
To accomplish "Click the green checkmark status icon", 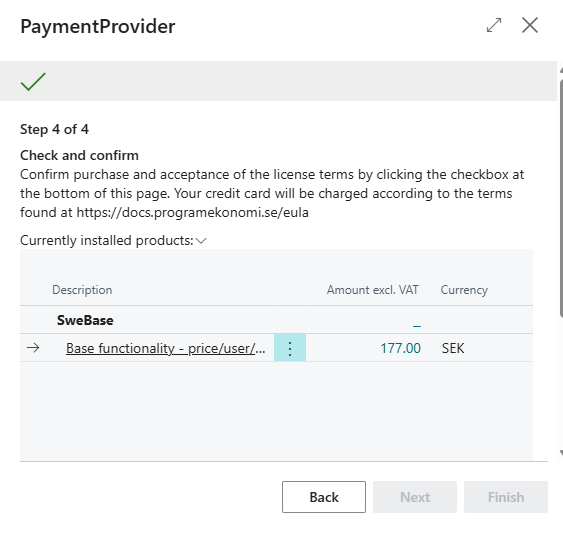I will tap(33, 82).
